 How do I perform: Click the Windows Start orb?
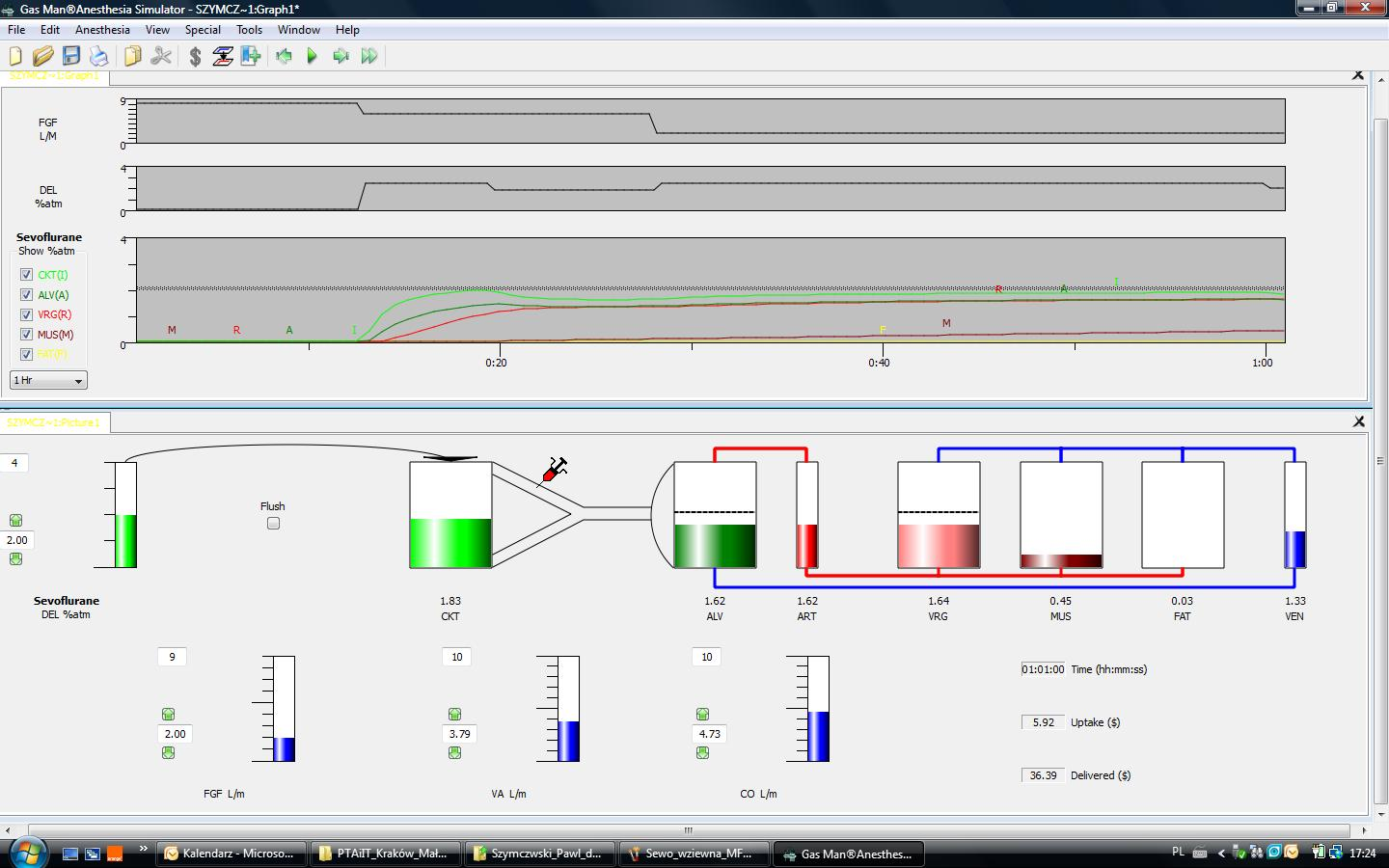pos(27,854)
